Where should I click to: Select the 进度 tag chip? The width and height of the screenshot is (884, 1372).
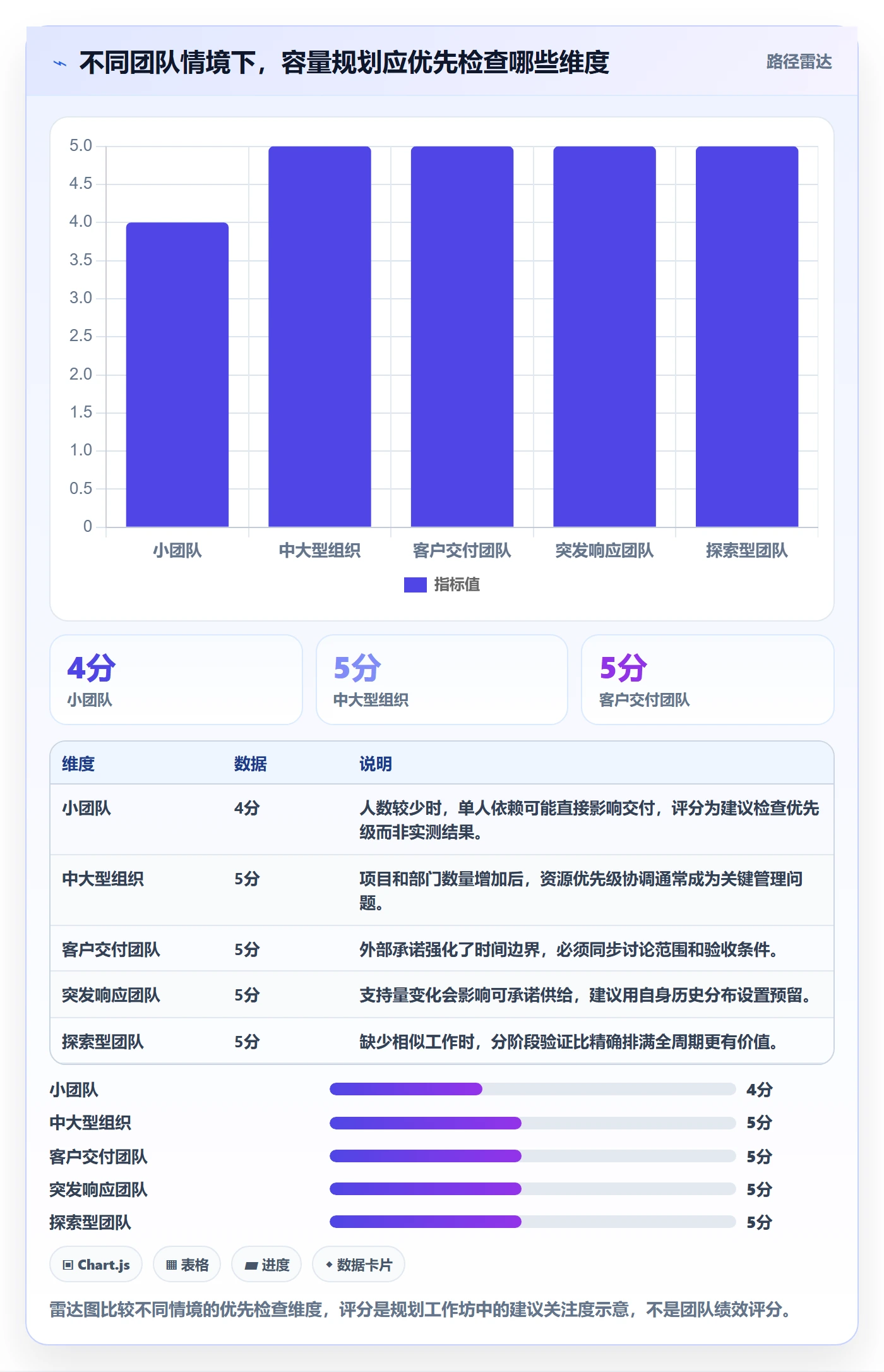266,1265
